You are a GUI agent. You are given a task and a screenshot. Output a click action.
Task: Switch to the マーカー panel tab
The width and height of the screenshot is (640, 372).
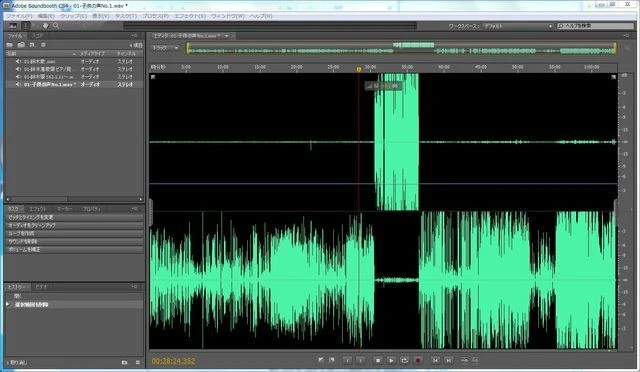tap(64, 209)
